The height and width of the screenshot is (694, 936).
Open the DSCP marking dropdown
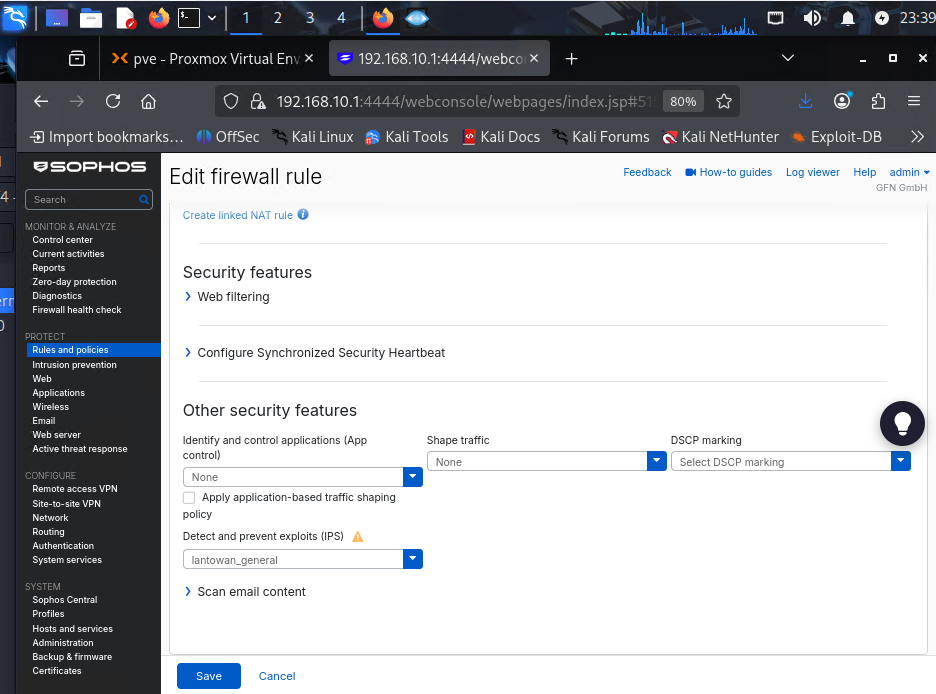900,462
